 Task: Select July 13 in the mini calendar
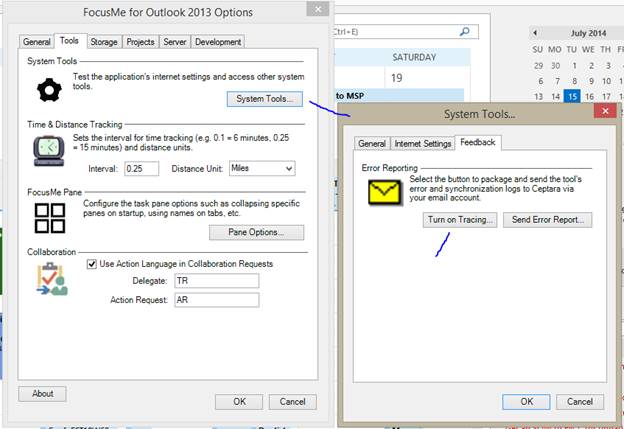[538, 97]
